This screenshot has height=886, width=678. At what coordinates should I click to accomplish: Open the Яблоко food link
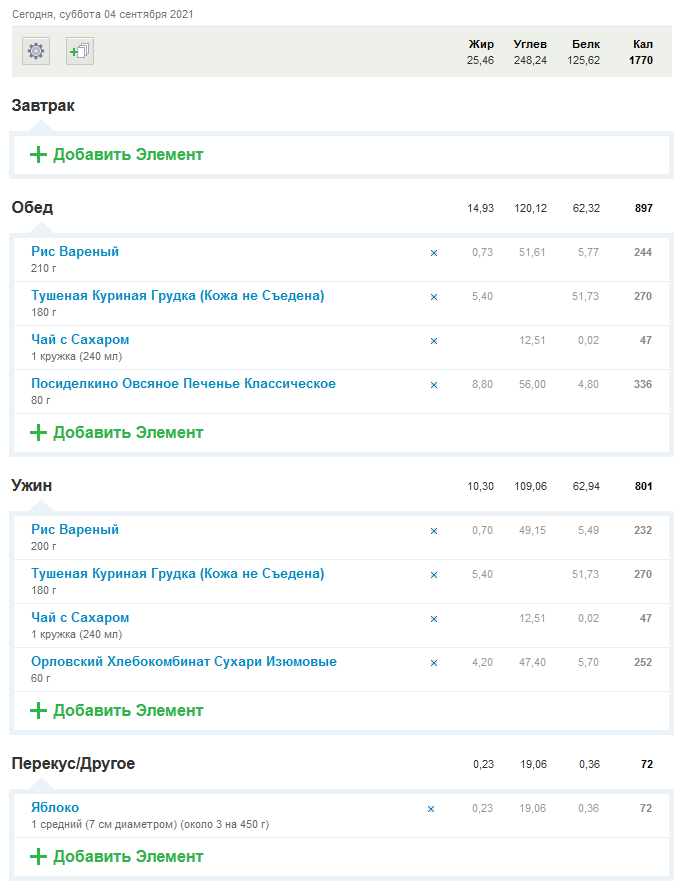pyautogui.click(x=55, y=807)
